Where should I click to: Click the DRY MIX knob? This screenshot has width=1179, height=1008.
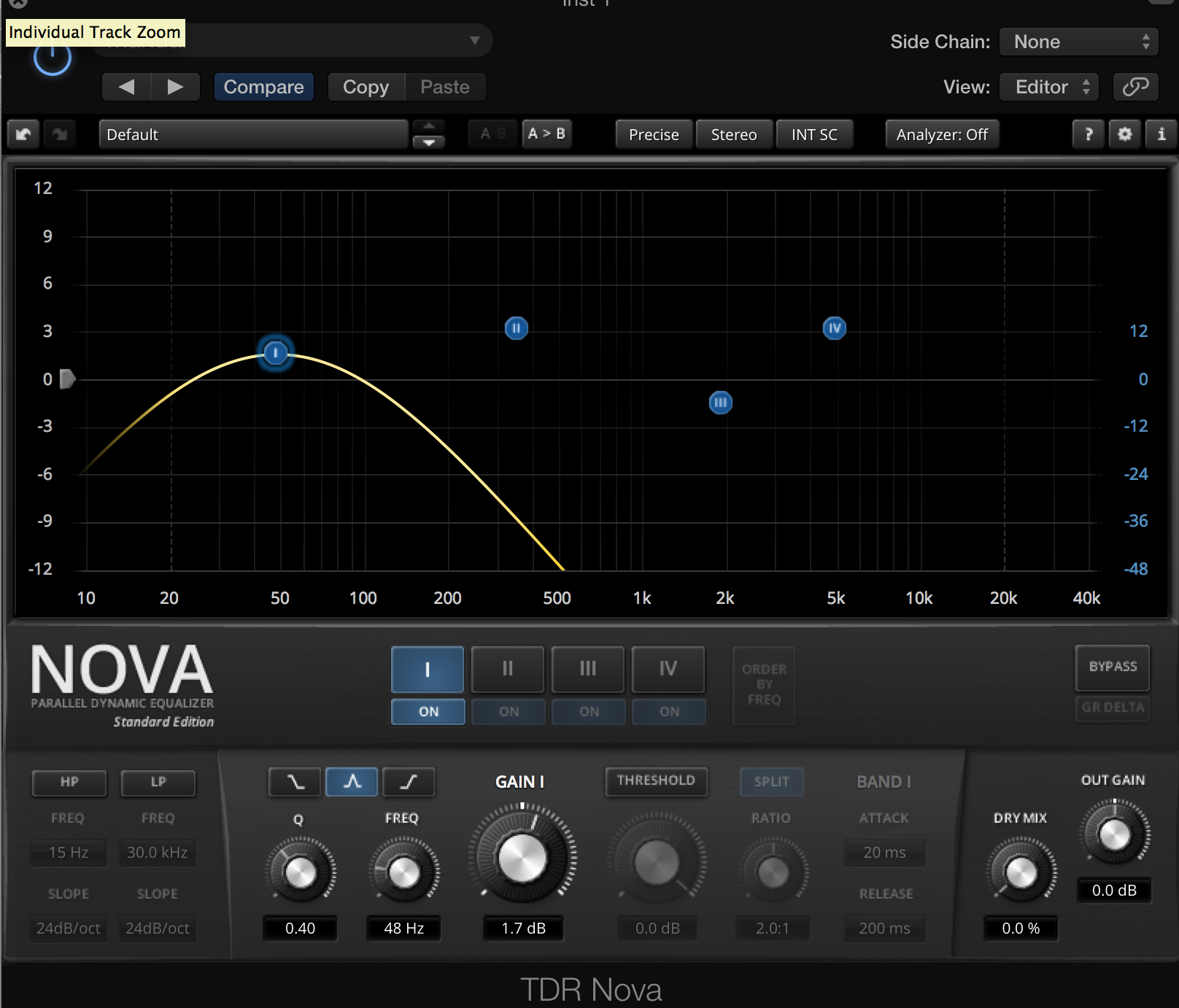tap(1021, 872)
